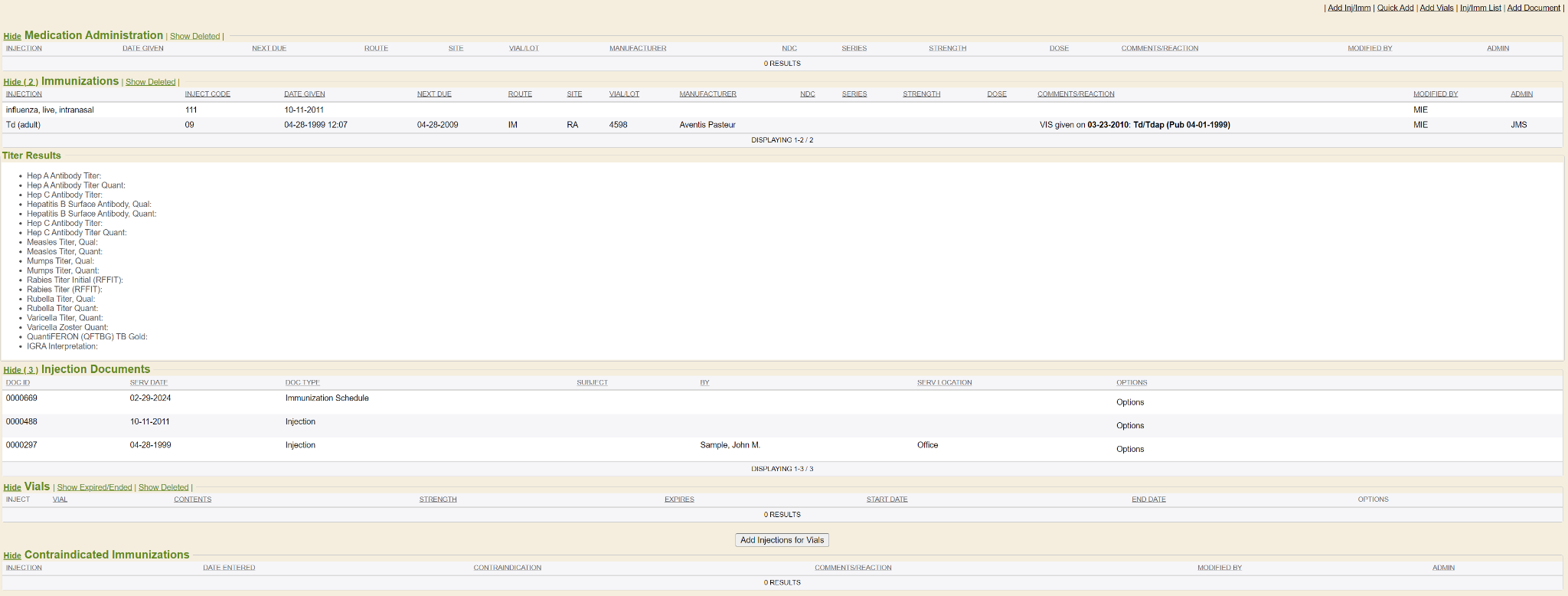Screen dimensions: 1568x596
Task: Open Options for document 0000488
Action: 1130,426
